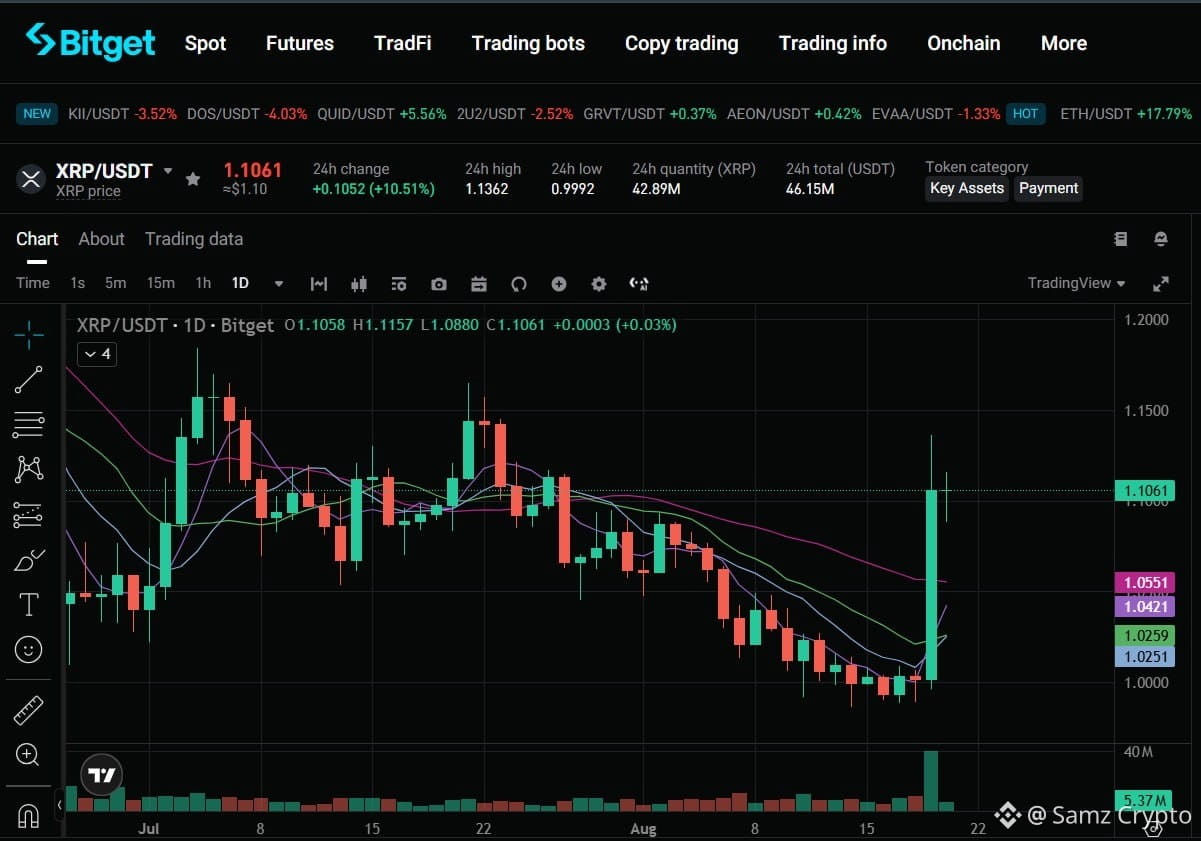Select GRVT/USDT in the ticker bar
The width and height of the screenshot is (1201, 841).
tap(650, 114)
